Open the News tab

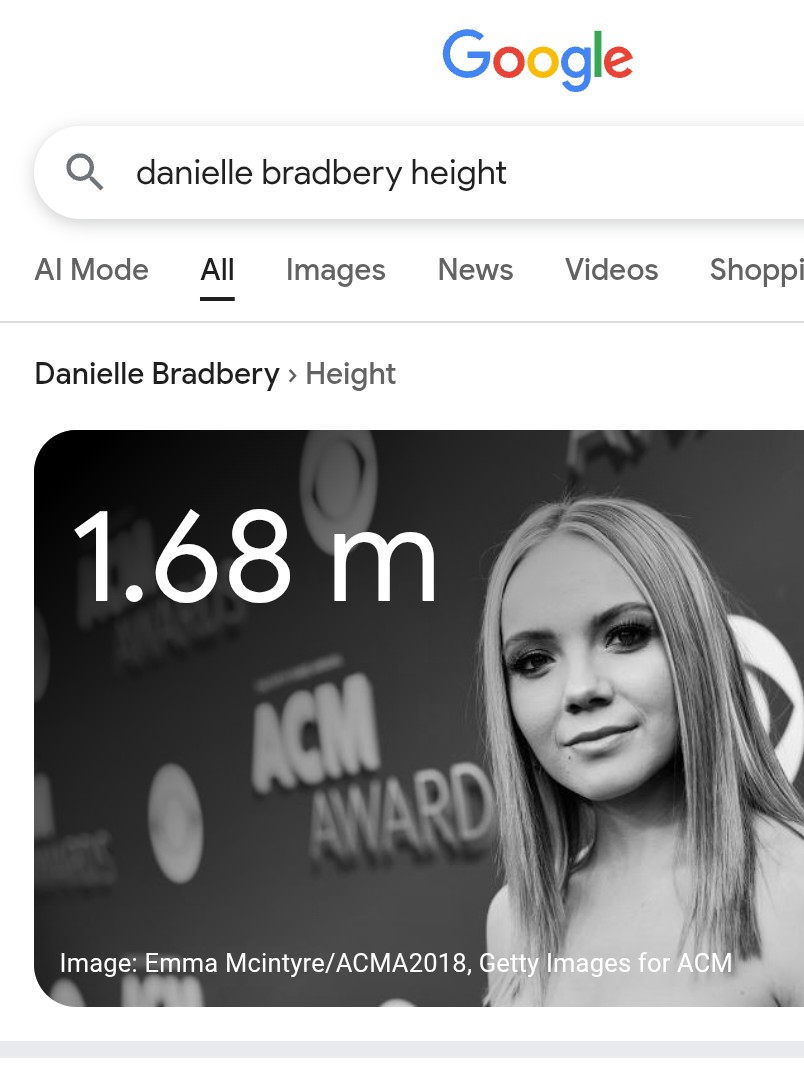475,270
